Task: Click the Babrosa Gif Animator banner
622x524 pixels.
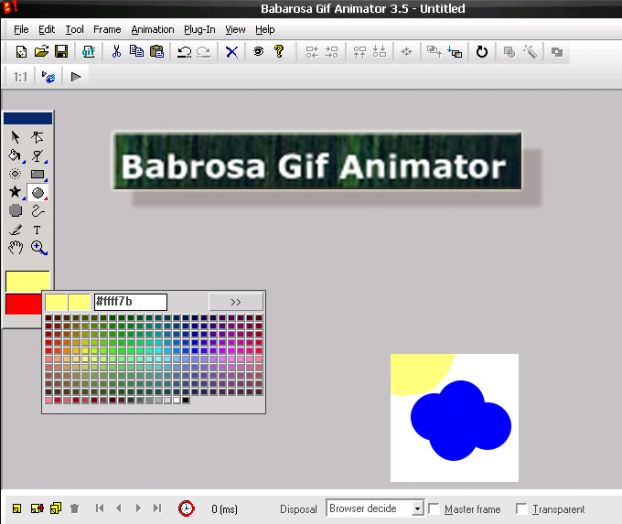Action: click(317, 161)
